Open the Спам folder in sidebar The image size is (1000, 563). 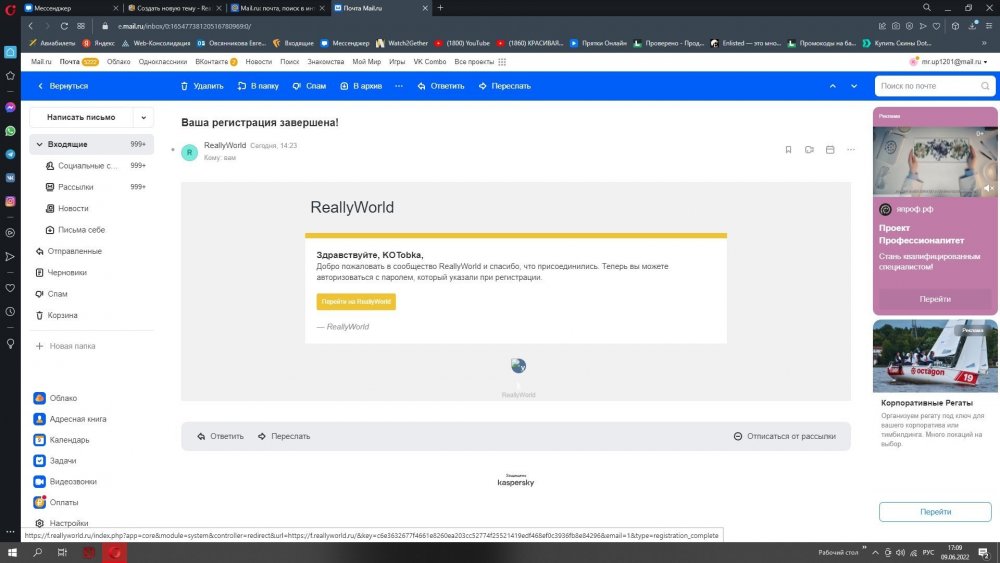pos(92,294)
